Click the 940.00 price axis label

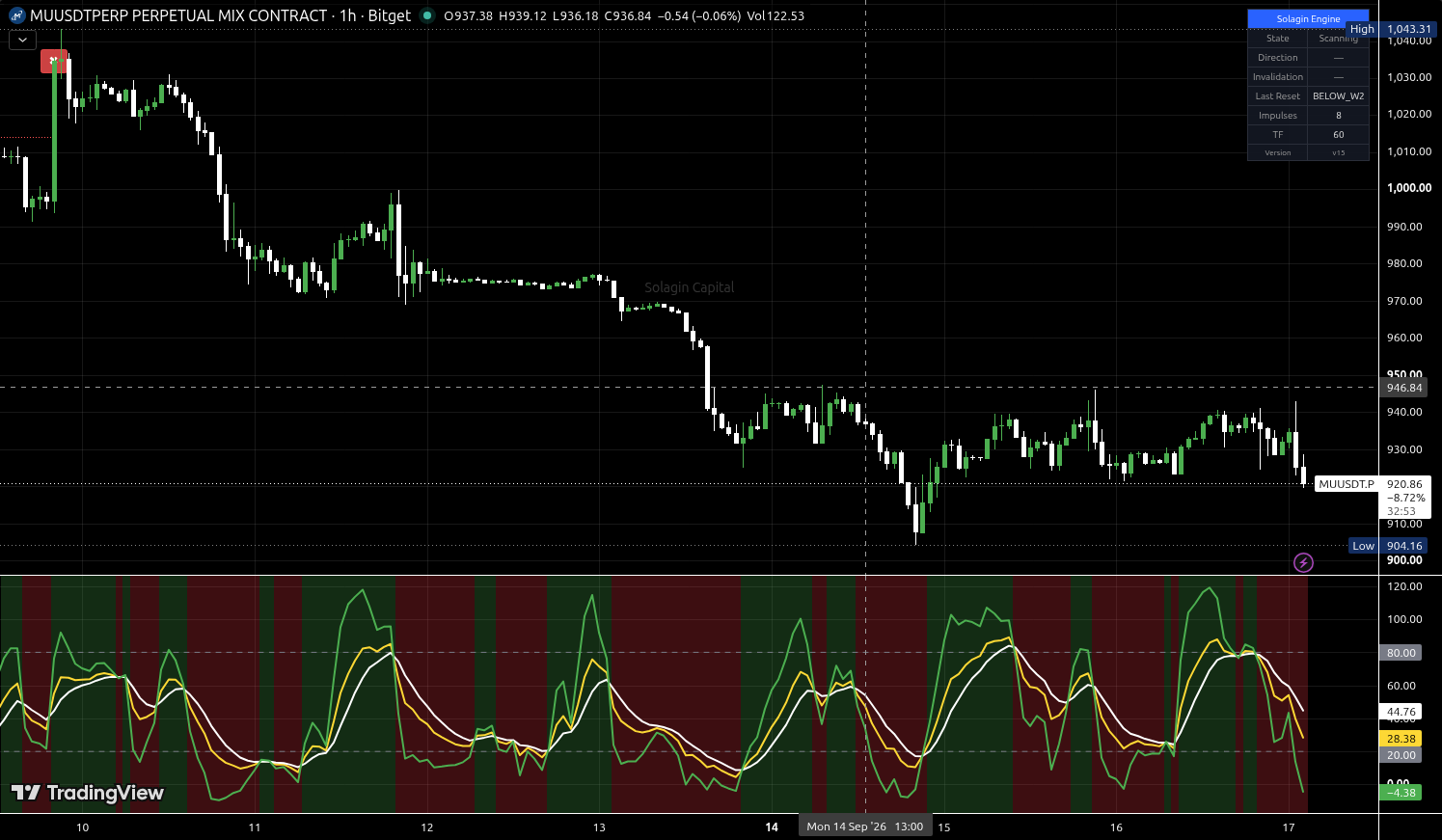coord(1404,412)
